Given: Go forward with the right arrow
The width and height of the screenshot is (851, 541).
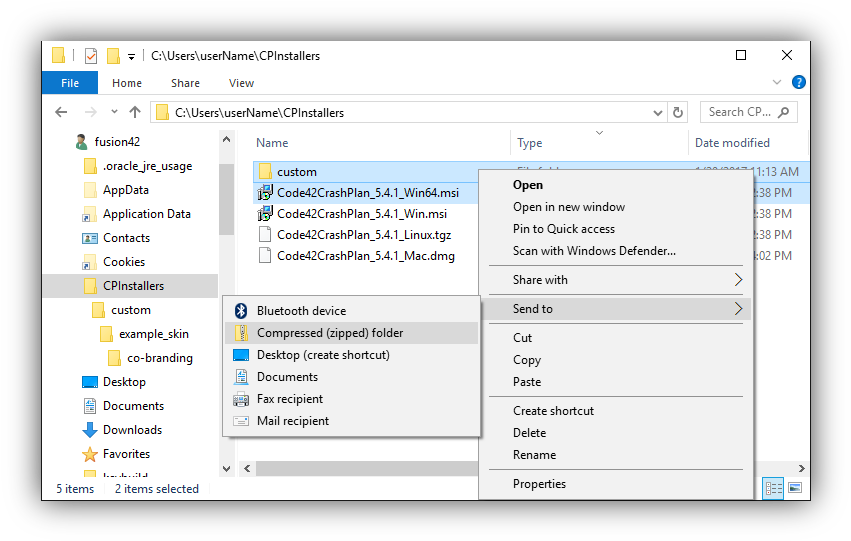Looking at the screenshot, I should (91, 112).
